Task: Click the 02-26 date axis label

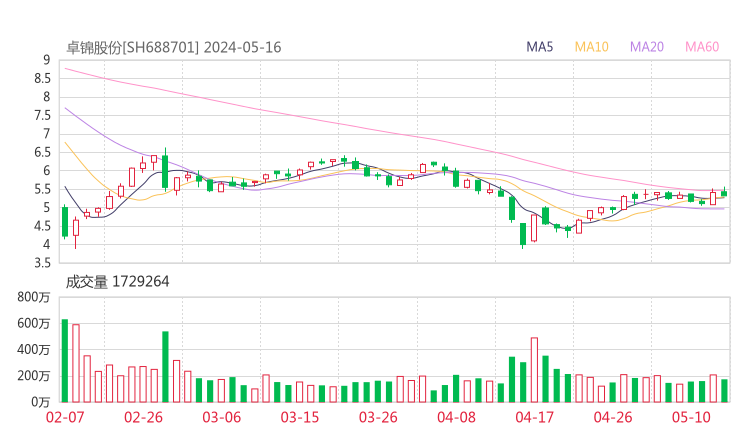Action: 143,417
